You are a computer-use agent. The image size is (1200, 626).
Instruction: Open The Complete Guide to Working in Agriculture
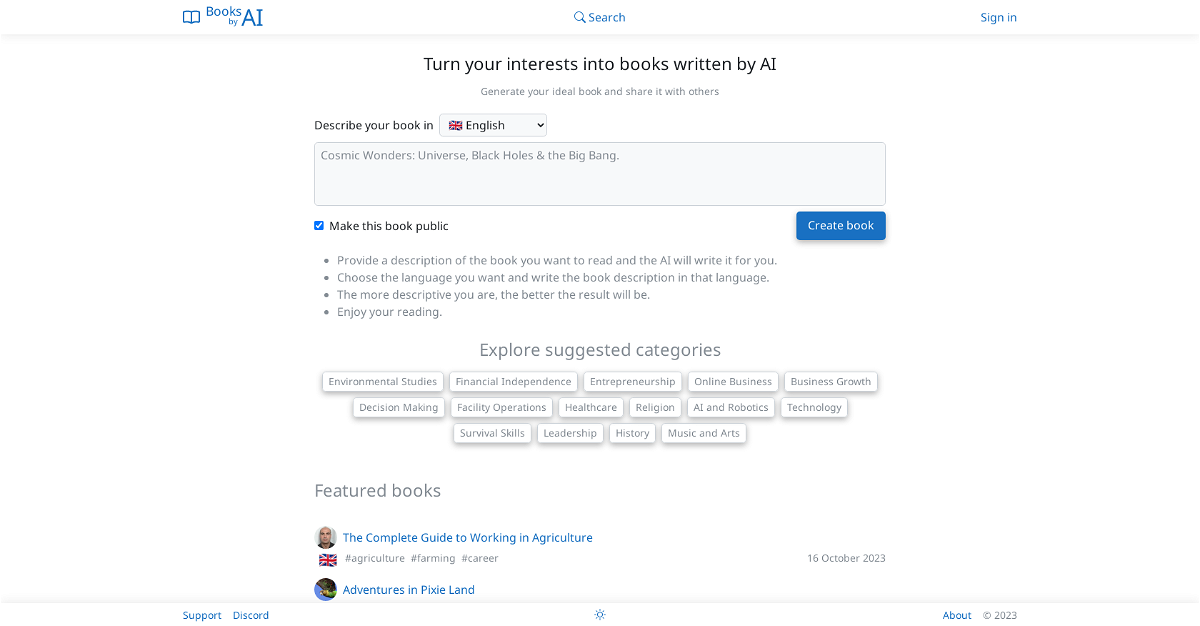467,538
